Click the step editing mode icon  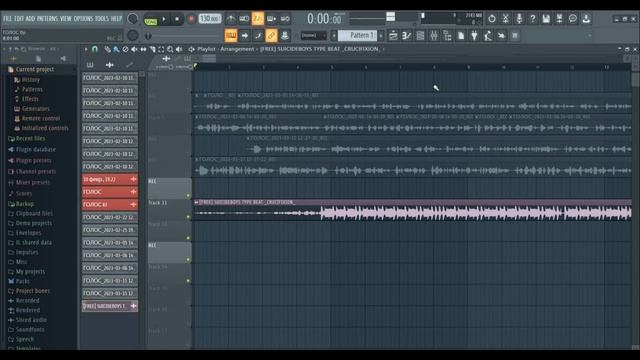tap(258, 36)
